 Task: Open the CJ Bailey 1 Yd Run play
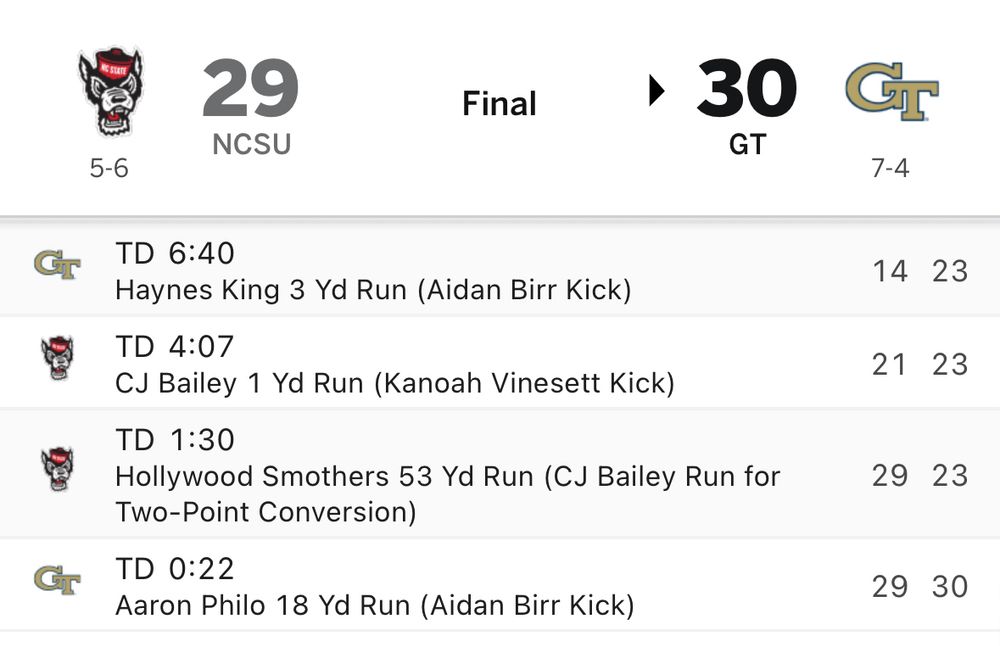tap(500, 363)
